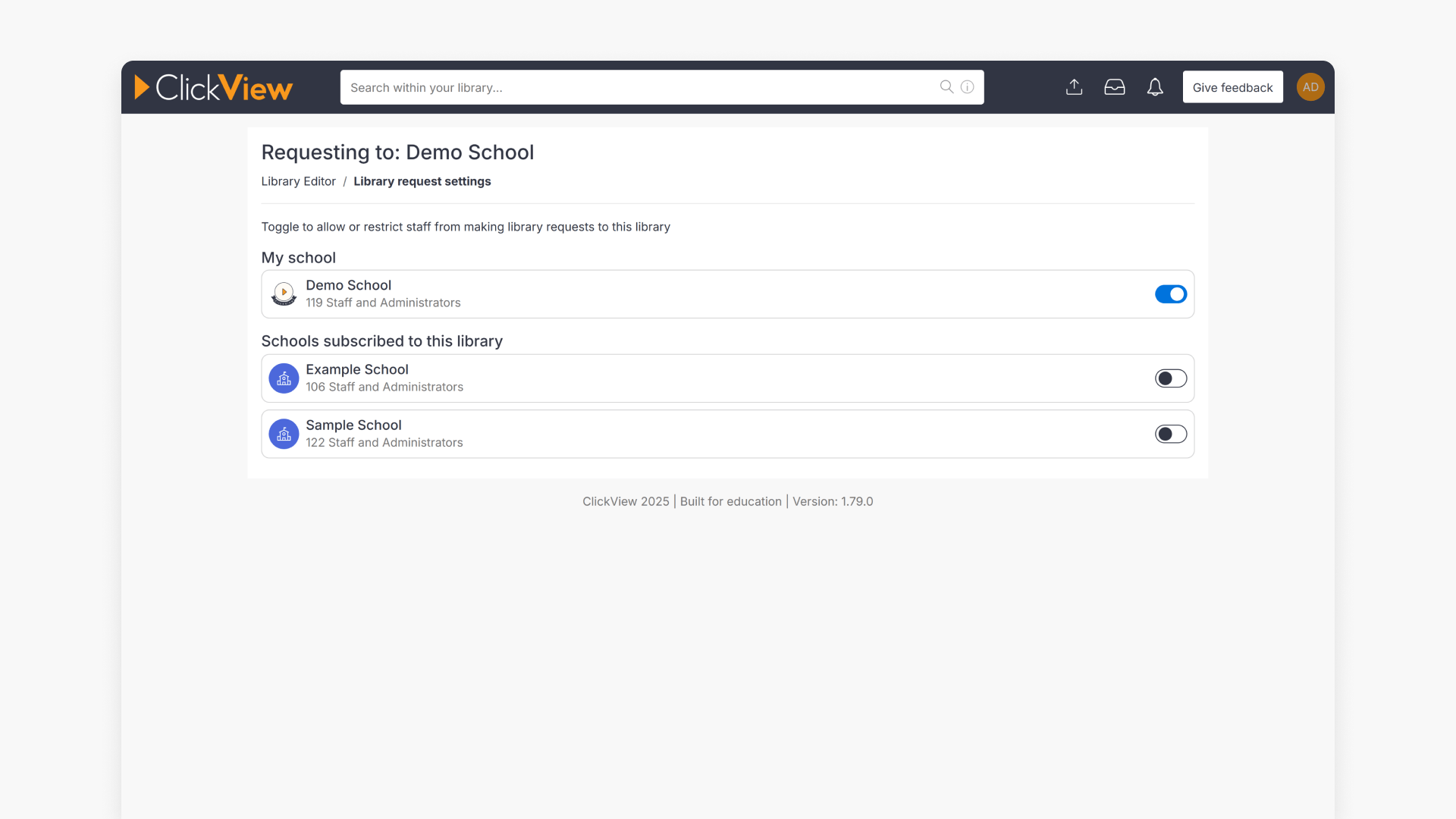Screen dimensions: 1456x819
Task: Open the notification bell icon
Action: pos(1155,87)
